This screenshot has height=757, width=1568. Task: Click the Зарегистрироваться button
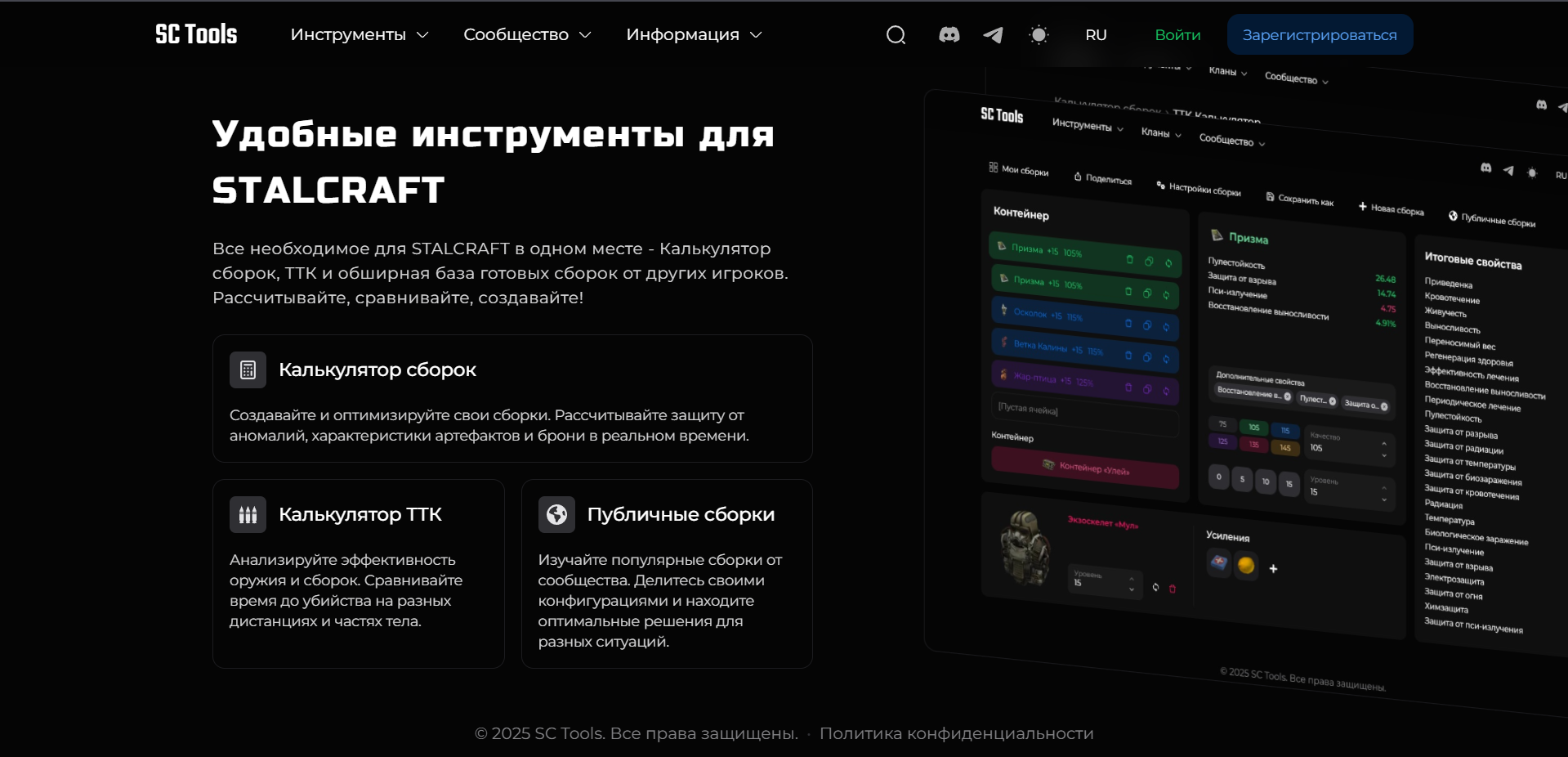click(1320, 35)
